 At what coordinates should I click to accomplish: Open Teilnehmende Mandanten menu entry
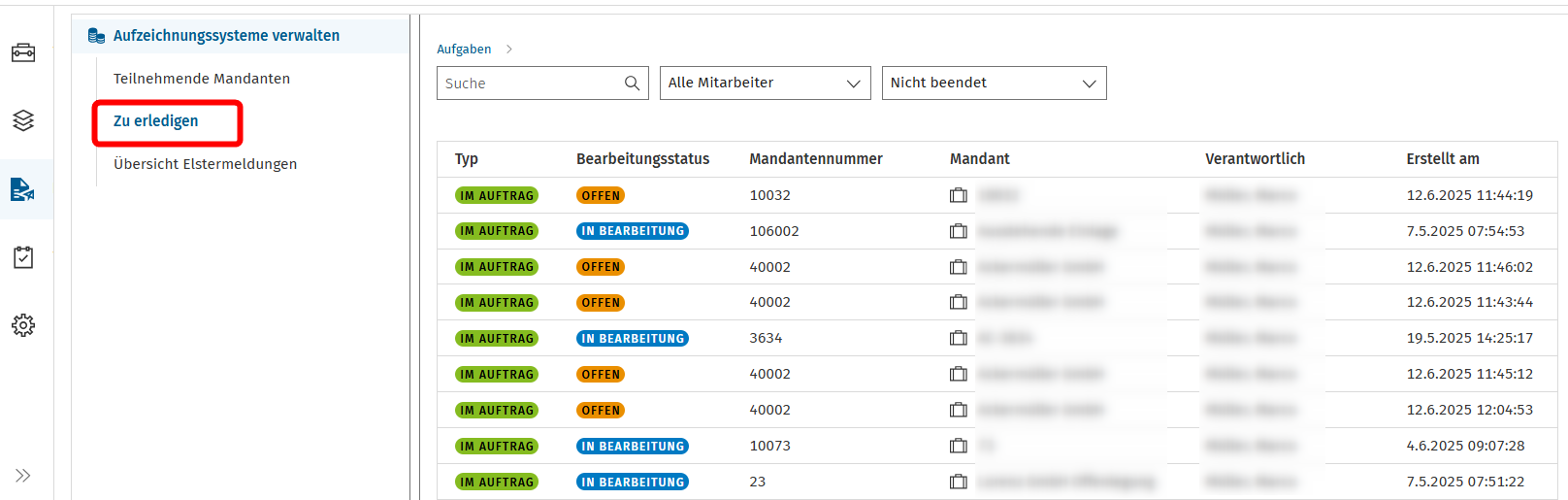click(202, 79)
